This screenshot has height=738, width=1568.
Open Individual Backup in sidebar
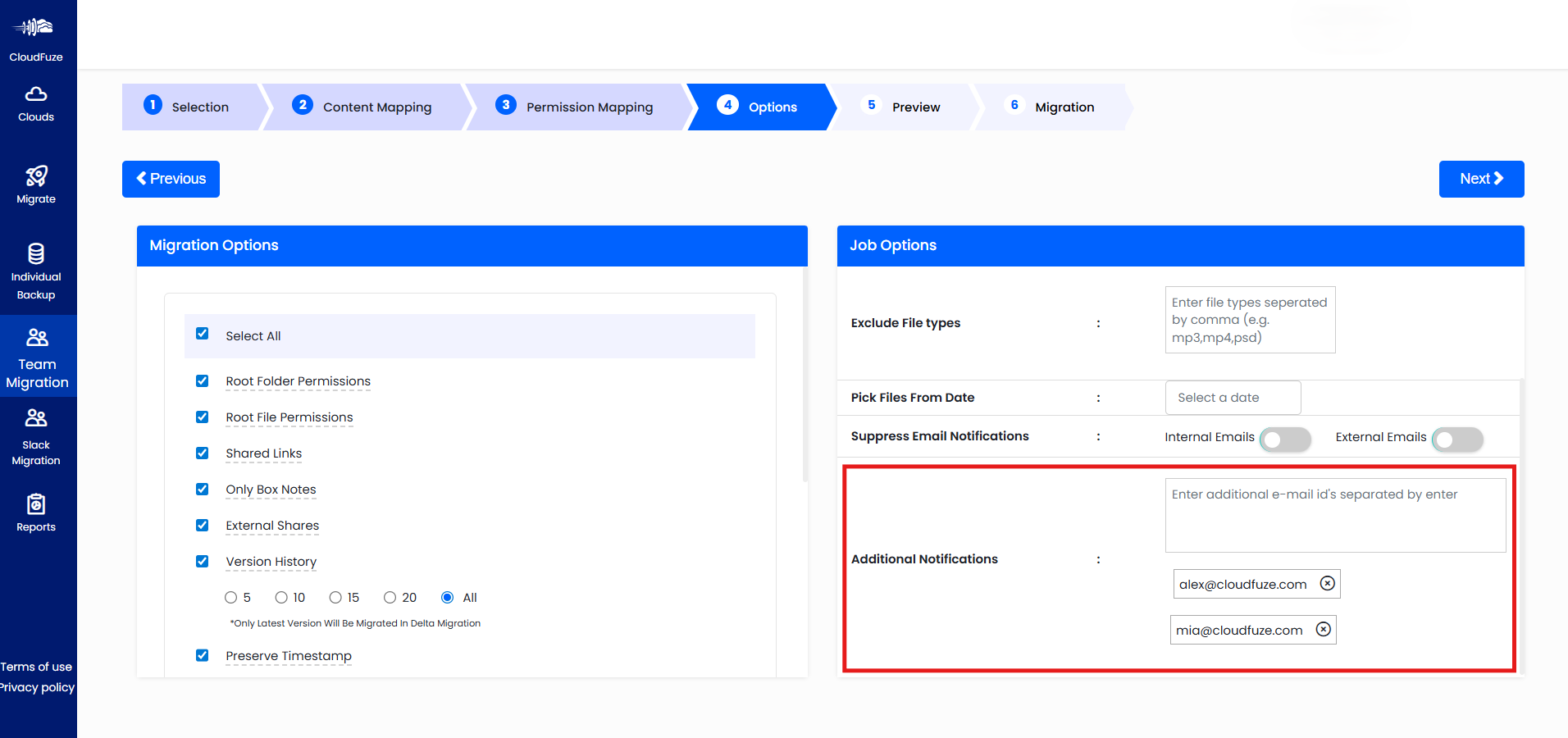point(36,272)
